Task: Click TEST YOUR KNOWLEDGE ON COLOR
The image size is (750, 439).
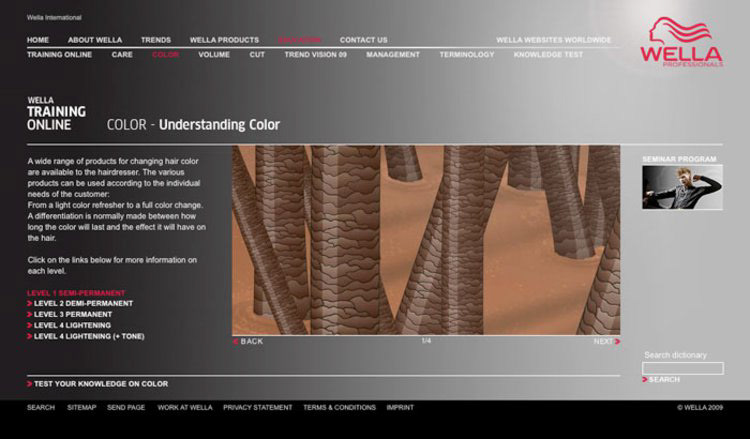Action: tap(98, 384)
